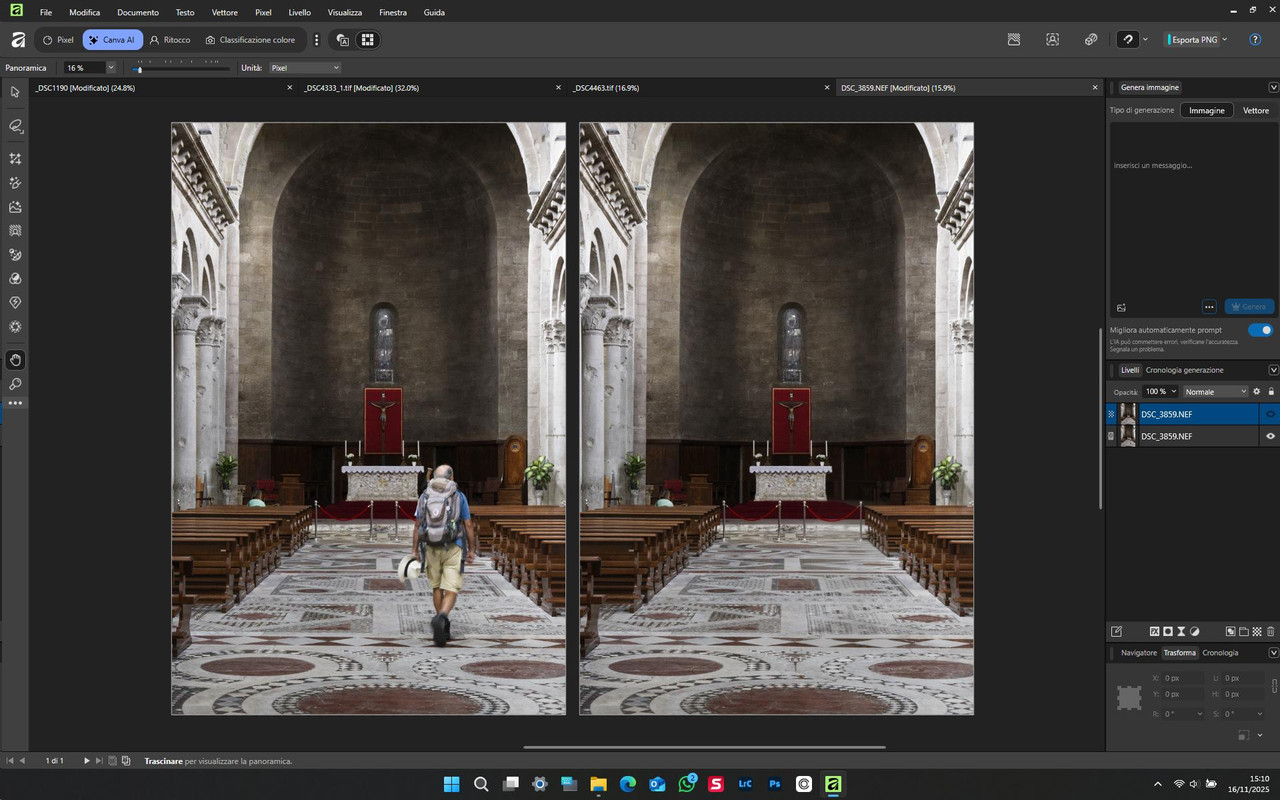
Task: Open Photoshop from the Windows taskbar
Action: point(775,784)
